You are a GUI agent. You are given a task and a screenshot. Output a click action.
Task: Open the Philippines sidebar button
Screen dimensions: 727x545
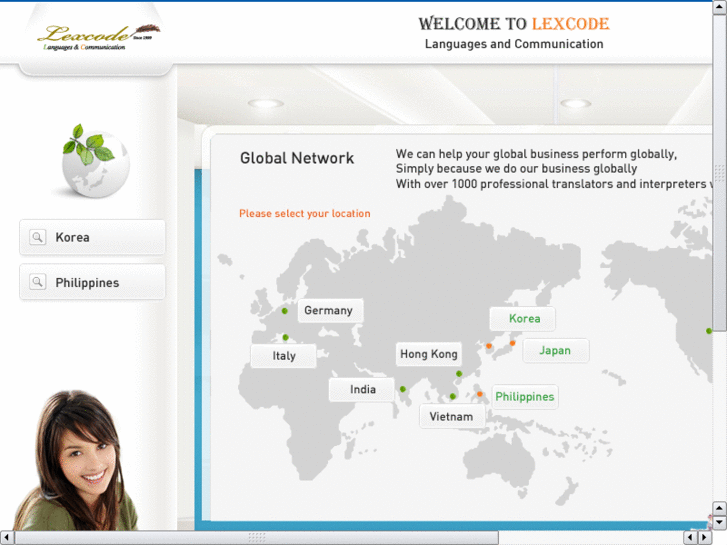click(92, 282)
